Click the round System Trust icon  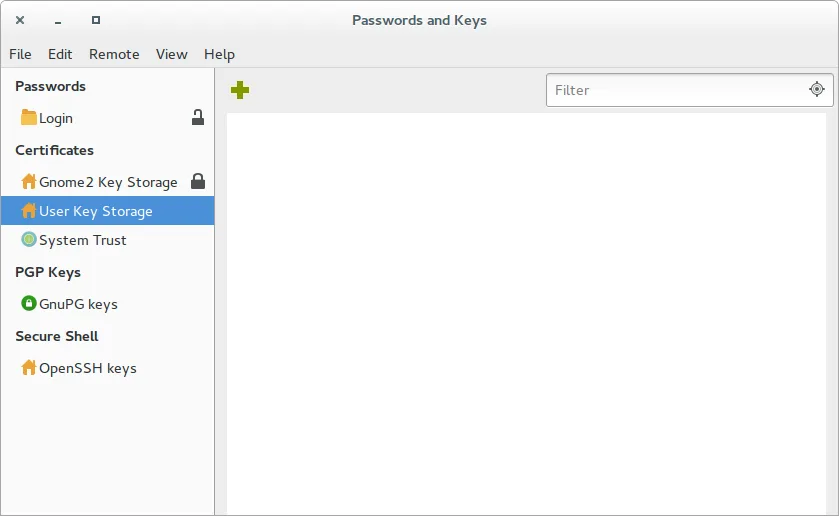point(28,239)
